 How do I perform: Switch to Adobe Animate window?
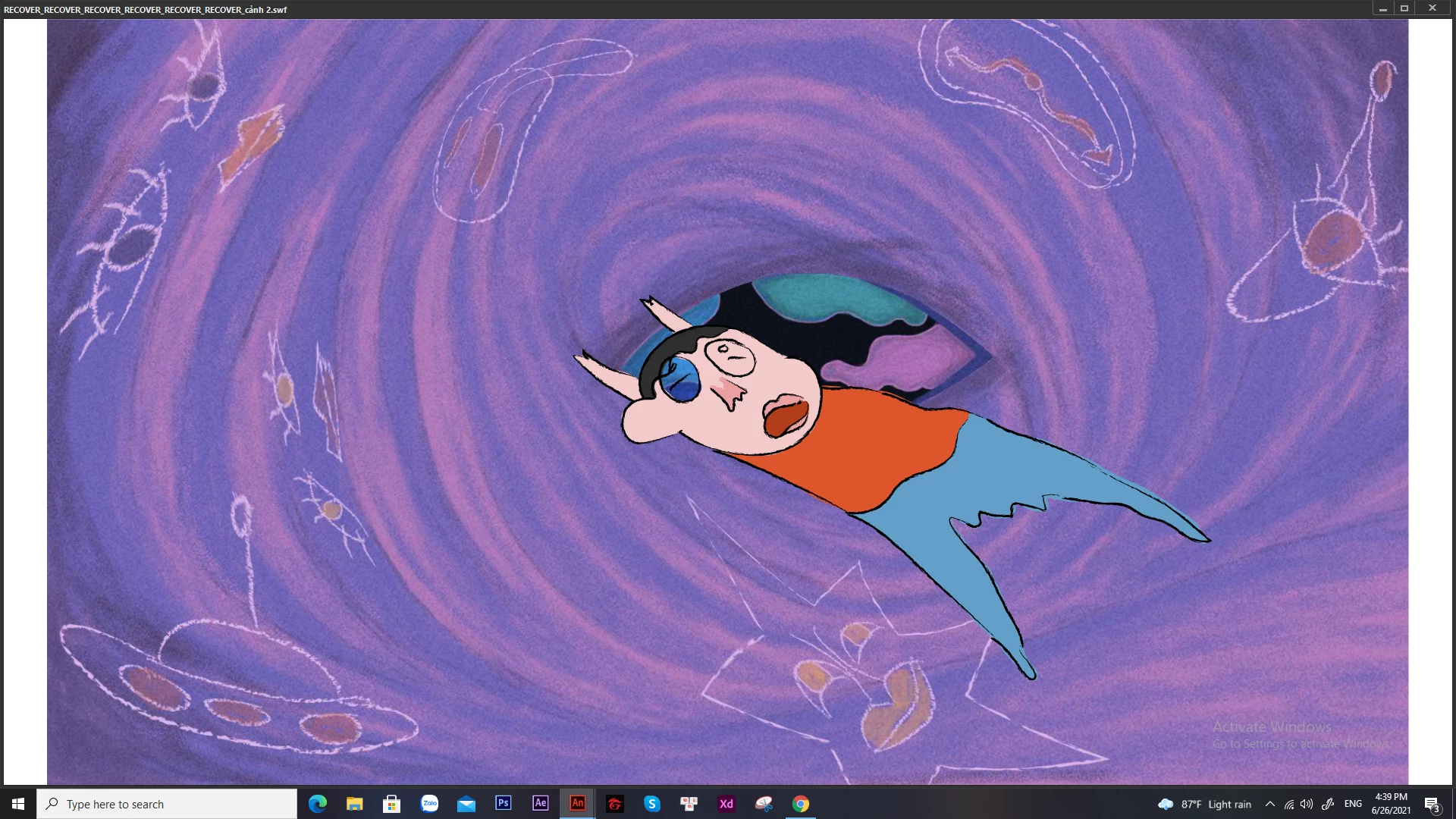point(578,804)
